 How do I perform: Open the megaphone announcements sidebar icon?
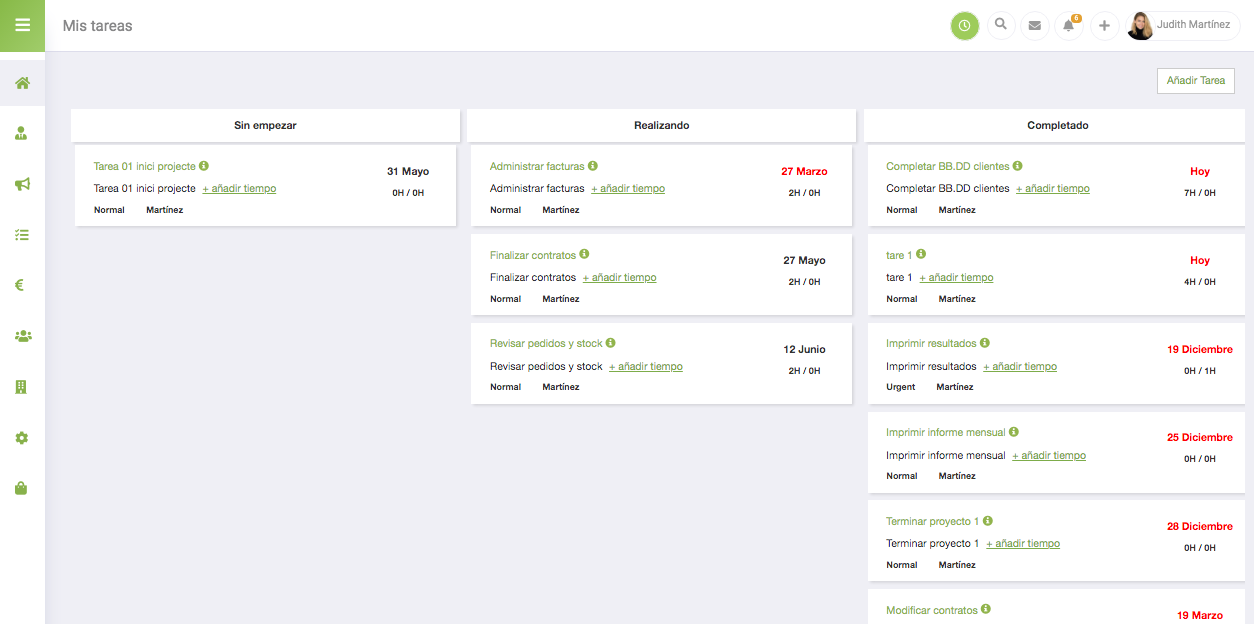[22, 184]
